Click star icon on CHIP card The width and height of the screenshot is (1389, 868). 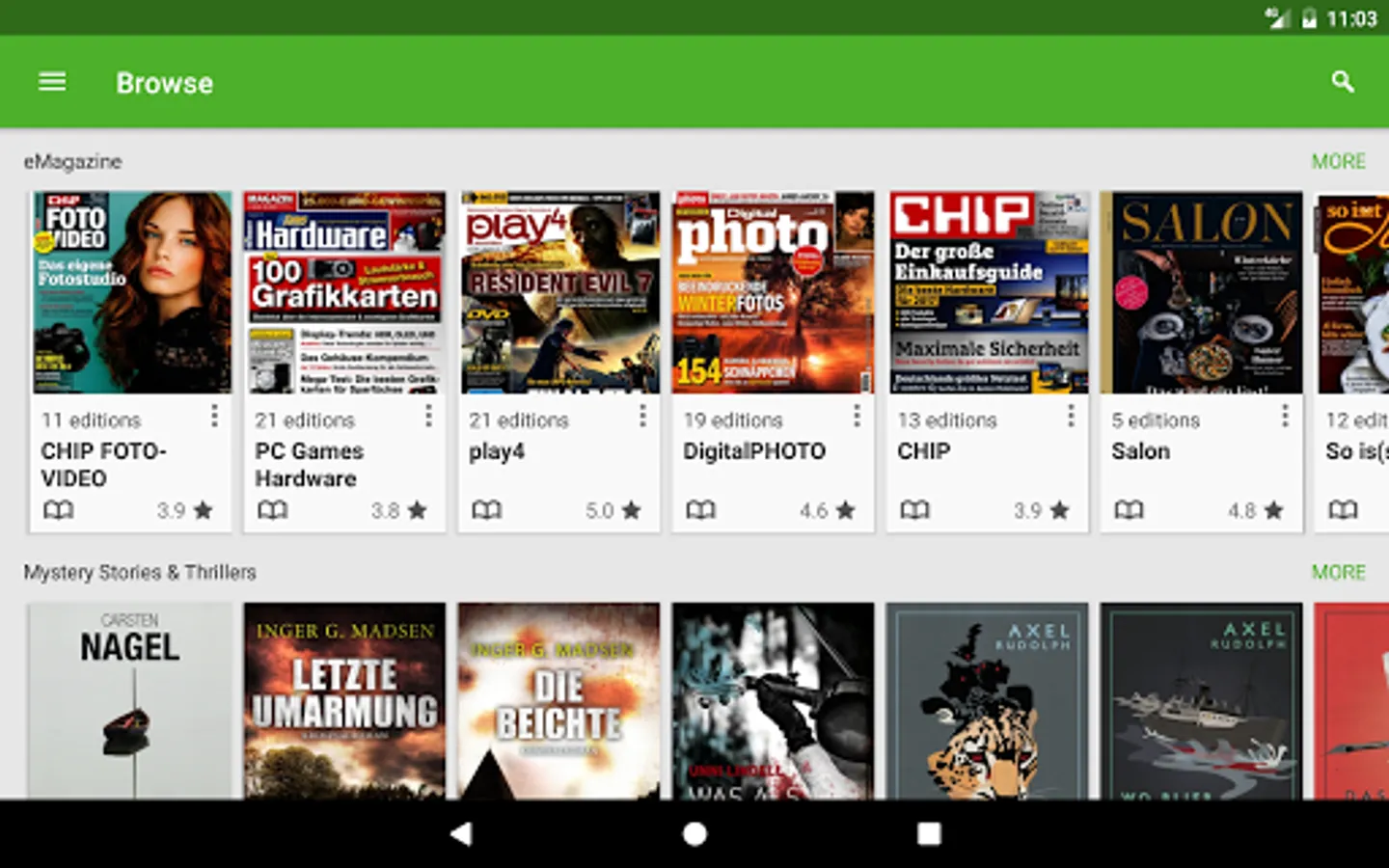click(1059, 510)
